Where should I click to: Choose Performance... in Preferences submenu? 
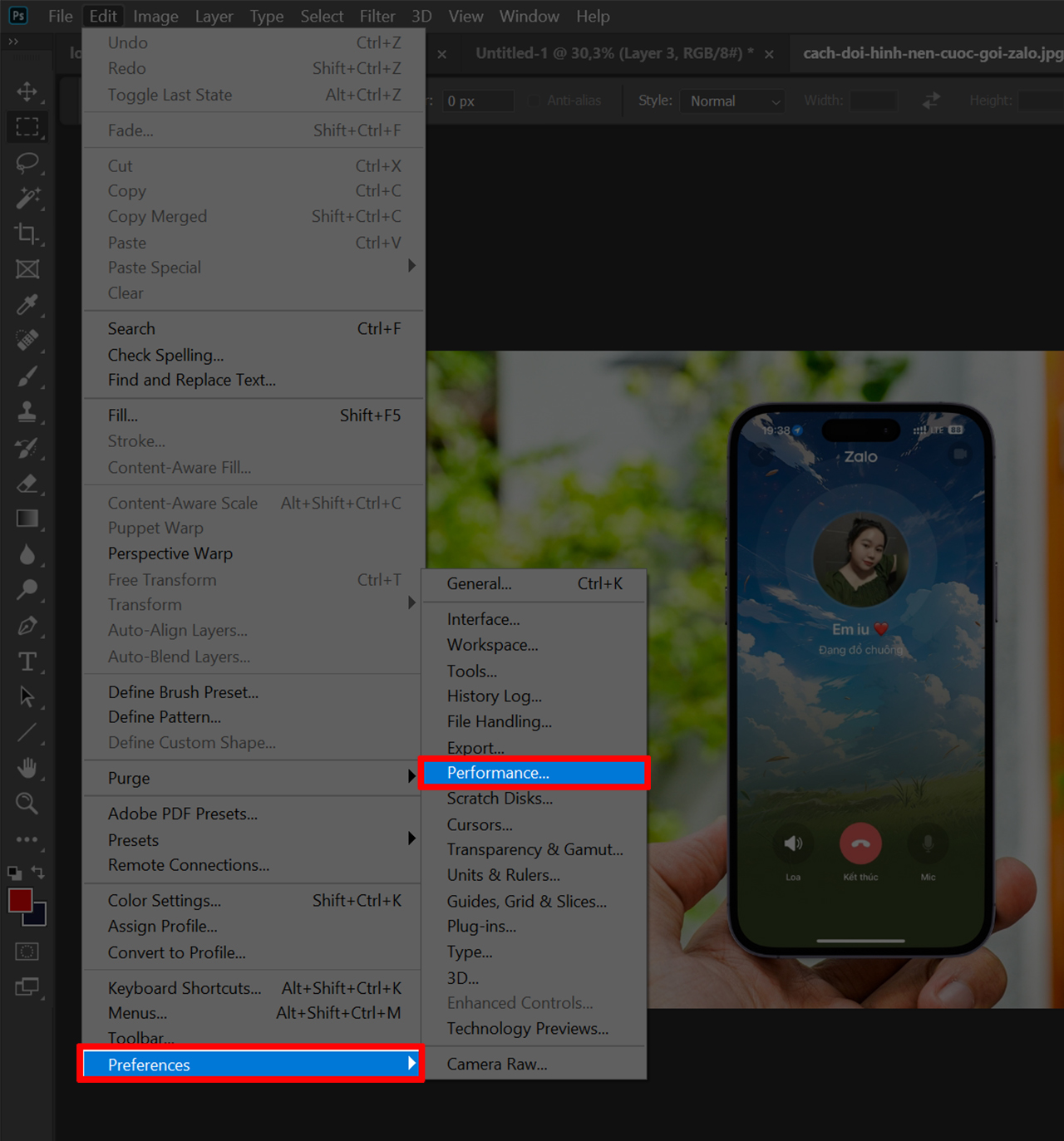(x=534, y=773)
